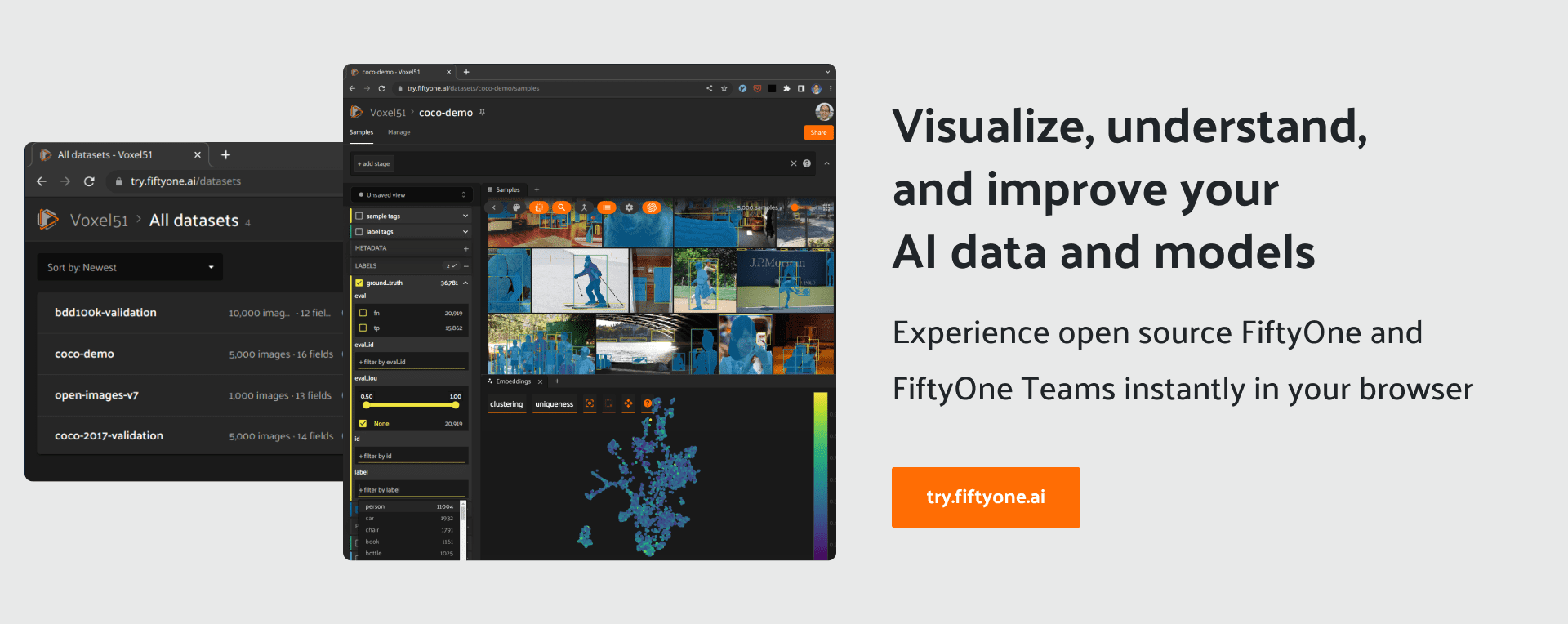This screenshot has height=624, width=1568.
Task: Click clustering selector in Embeddings
Action: click(506, 404)
